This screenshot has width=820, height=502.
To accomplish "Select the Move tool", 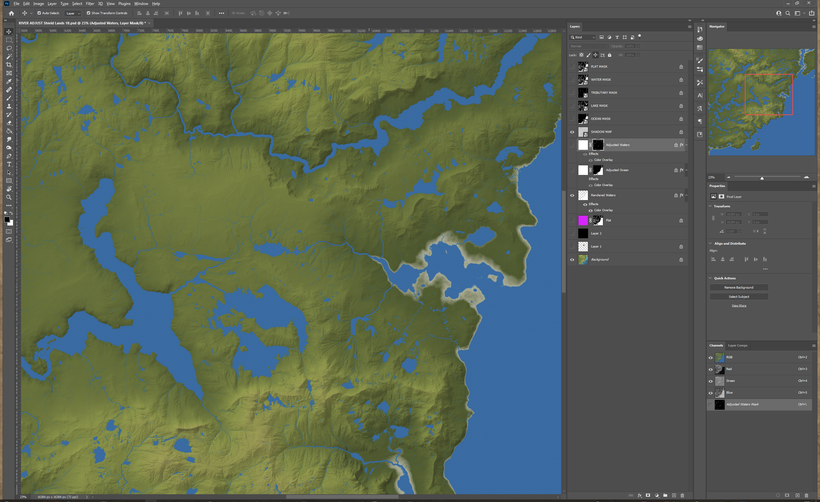I will (9, 32).
